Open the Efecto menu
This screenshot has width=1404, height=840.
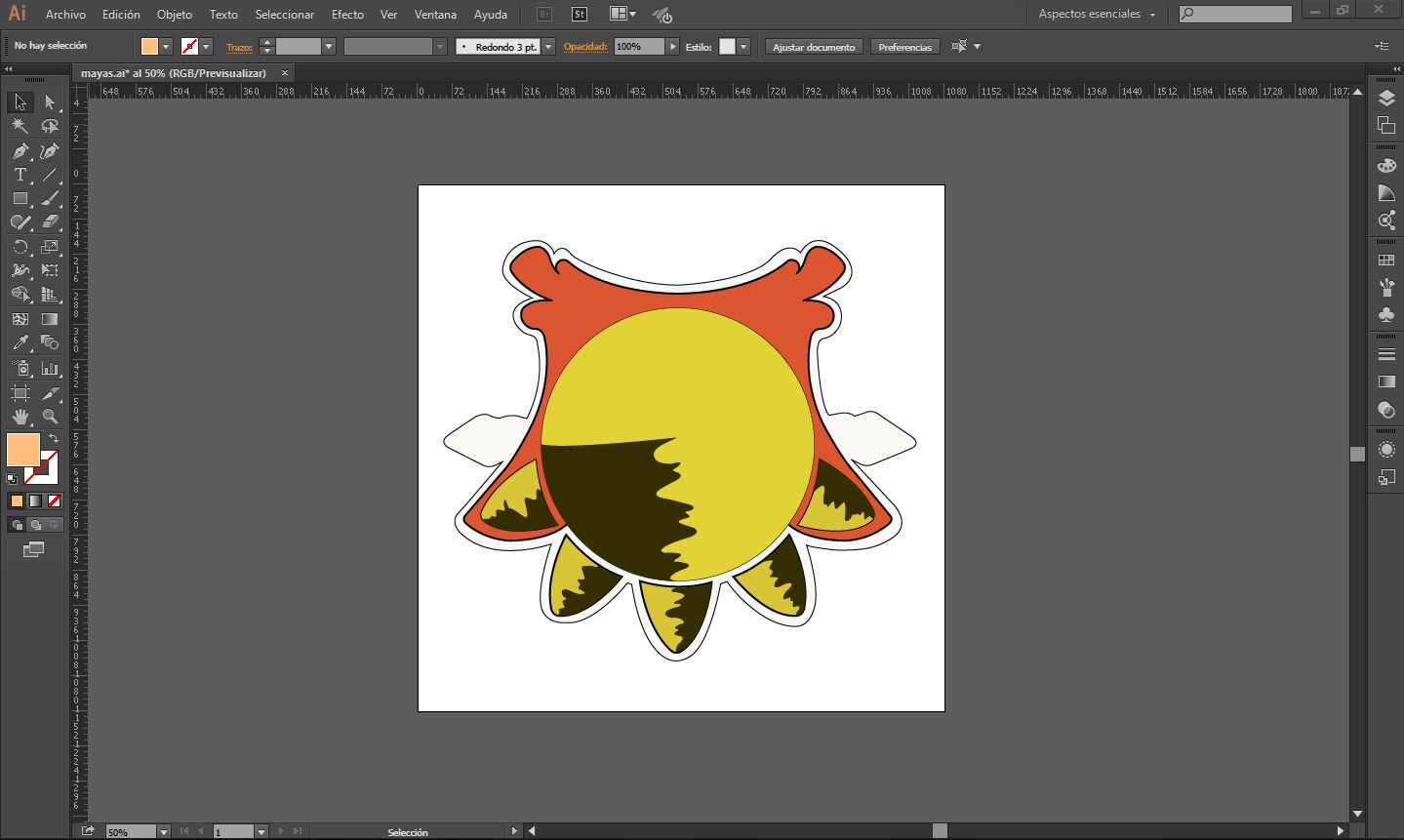point(347,15)
